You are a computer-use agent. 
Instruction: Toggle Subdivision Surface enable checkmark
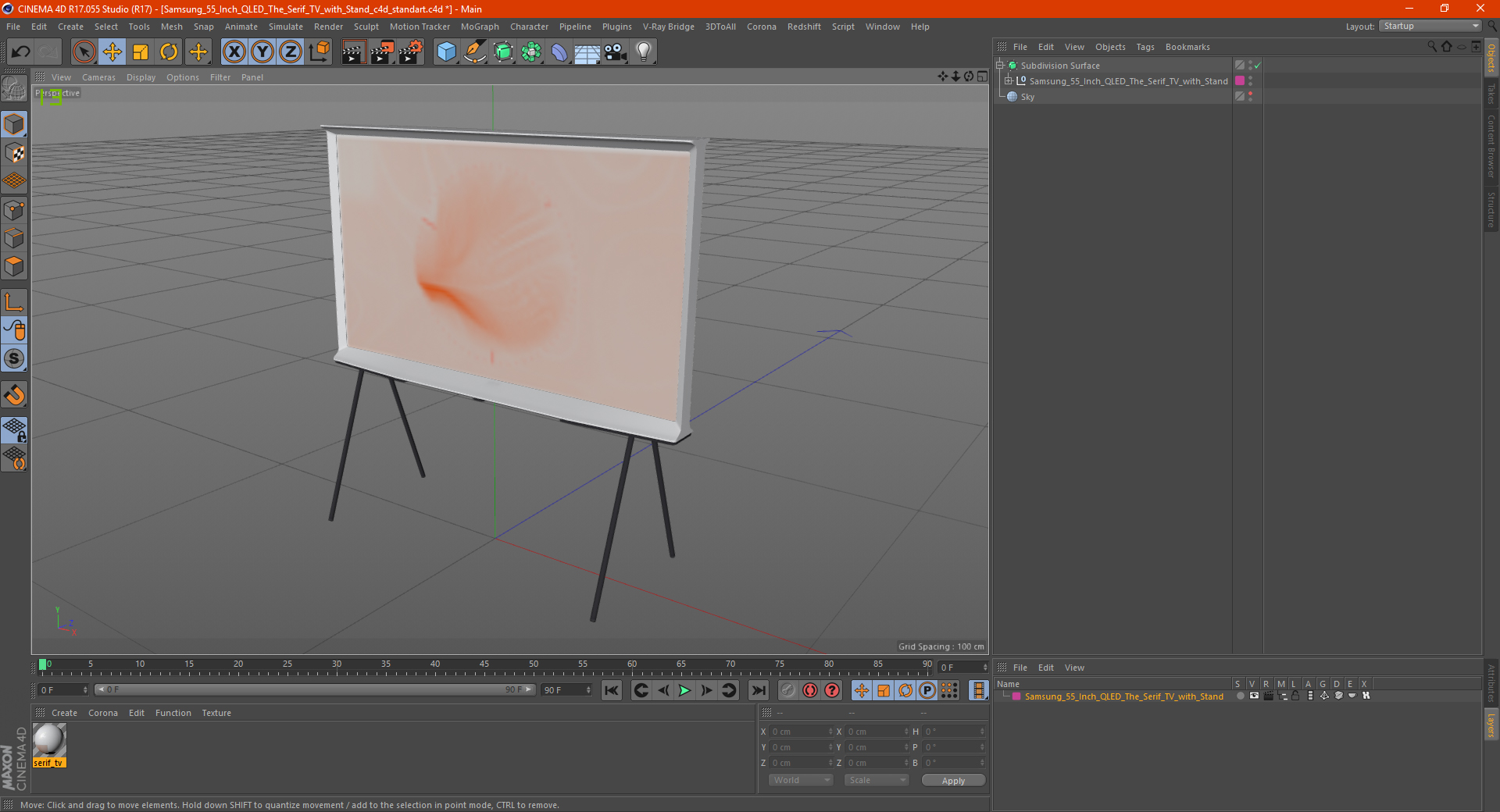tap(1257, 66)
